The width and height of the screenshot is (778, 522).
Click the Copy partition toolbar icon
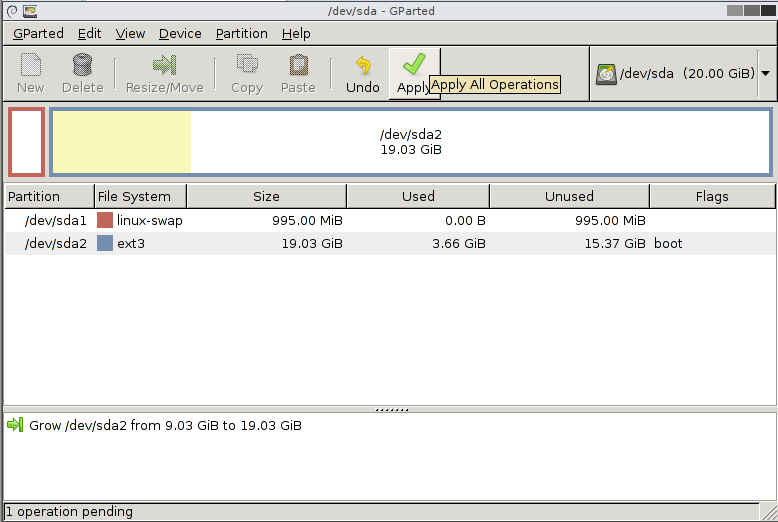click(x=247, y=65)
